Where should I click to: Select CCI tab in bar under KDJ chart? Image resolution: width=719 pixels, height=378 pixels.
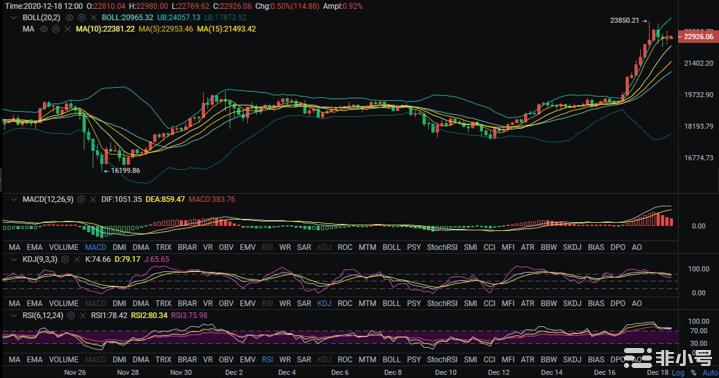[489, 304]
